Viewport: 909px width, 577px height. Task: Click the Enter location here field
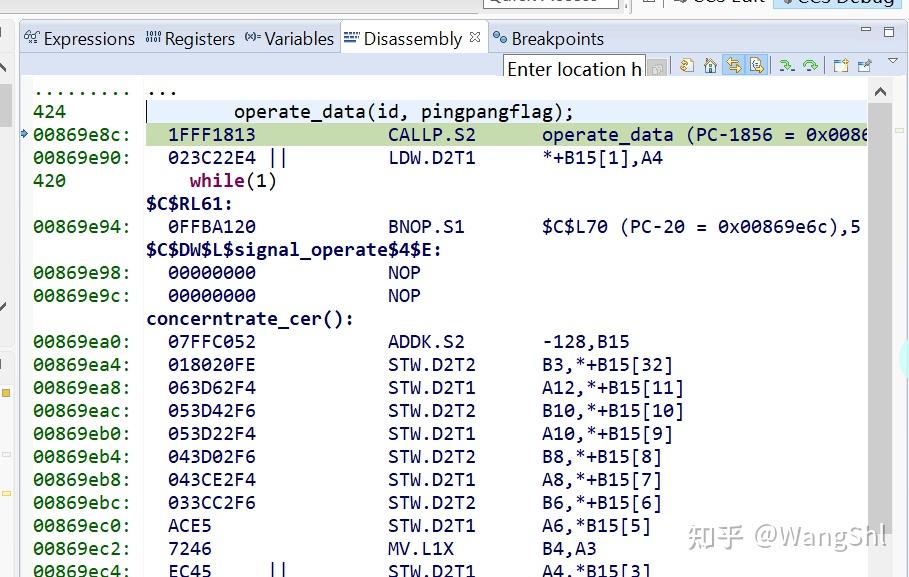pyautogui.click(x=575, y=69)
